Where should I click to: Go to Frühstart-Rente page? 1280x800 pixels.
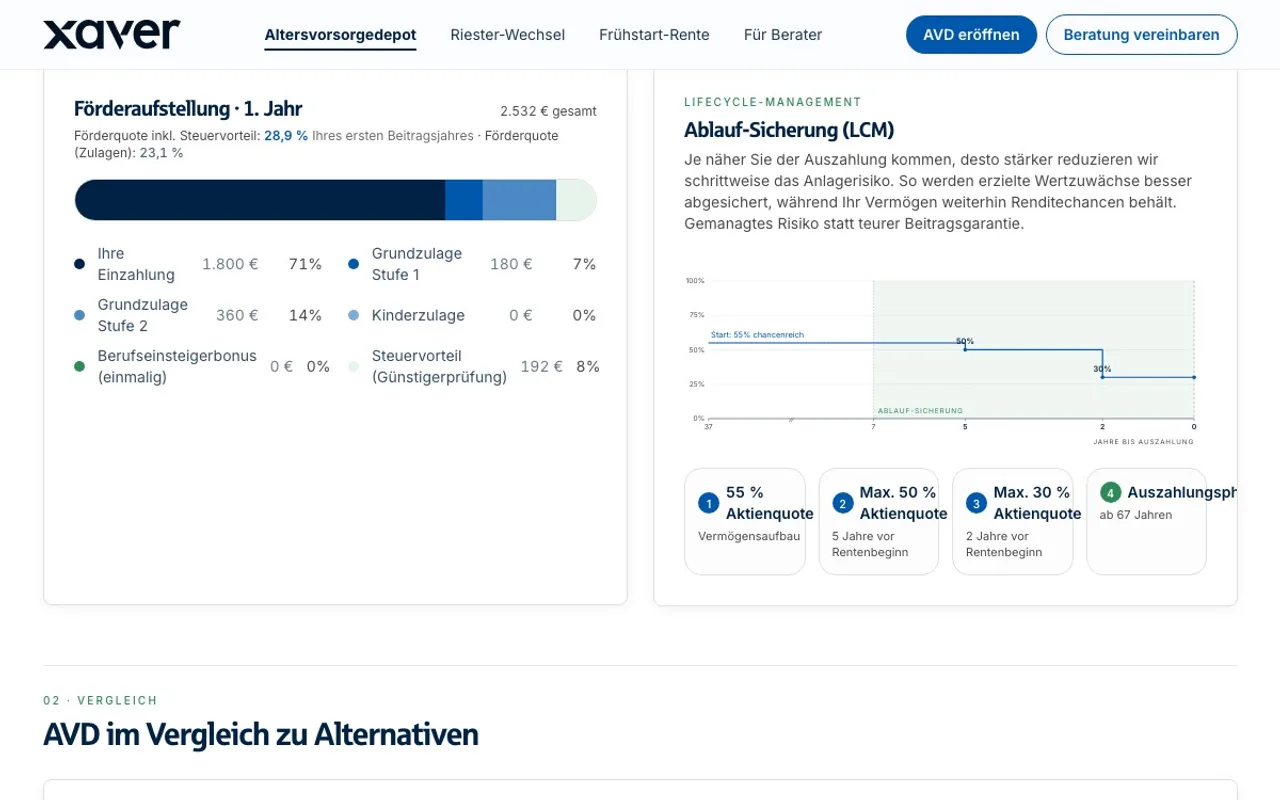[654, 35]
